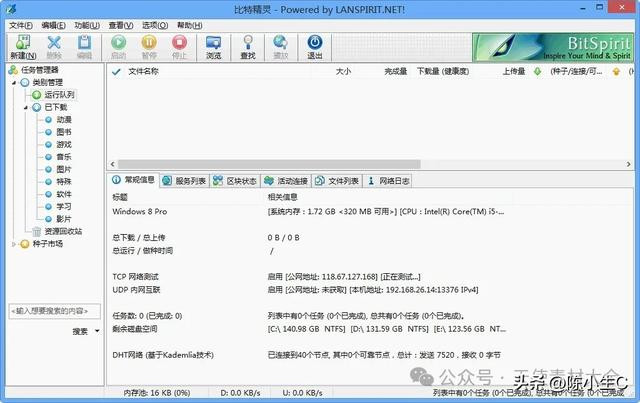Viewport: 640px width, 403px height.
Task: Switch to the 活动连接 tab
Action: tap(286, 181)
